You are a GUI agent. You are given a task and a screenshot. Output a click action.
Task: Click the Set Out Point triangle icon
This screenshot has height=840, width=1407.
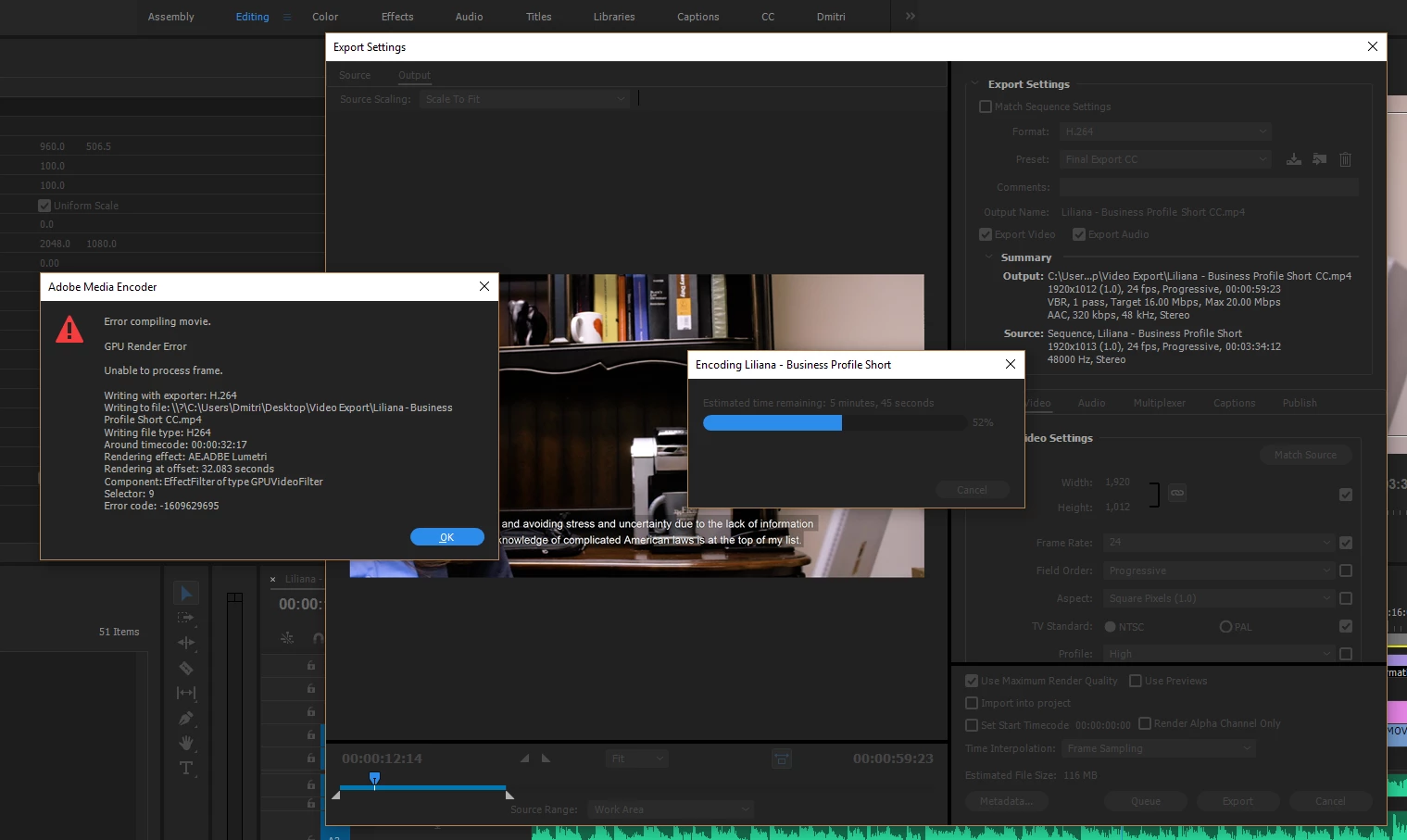pos(546,759)
